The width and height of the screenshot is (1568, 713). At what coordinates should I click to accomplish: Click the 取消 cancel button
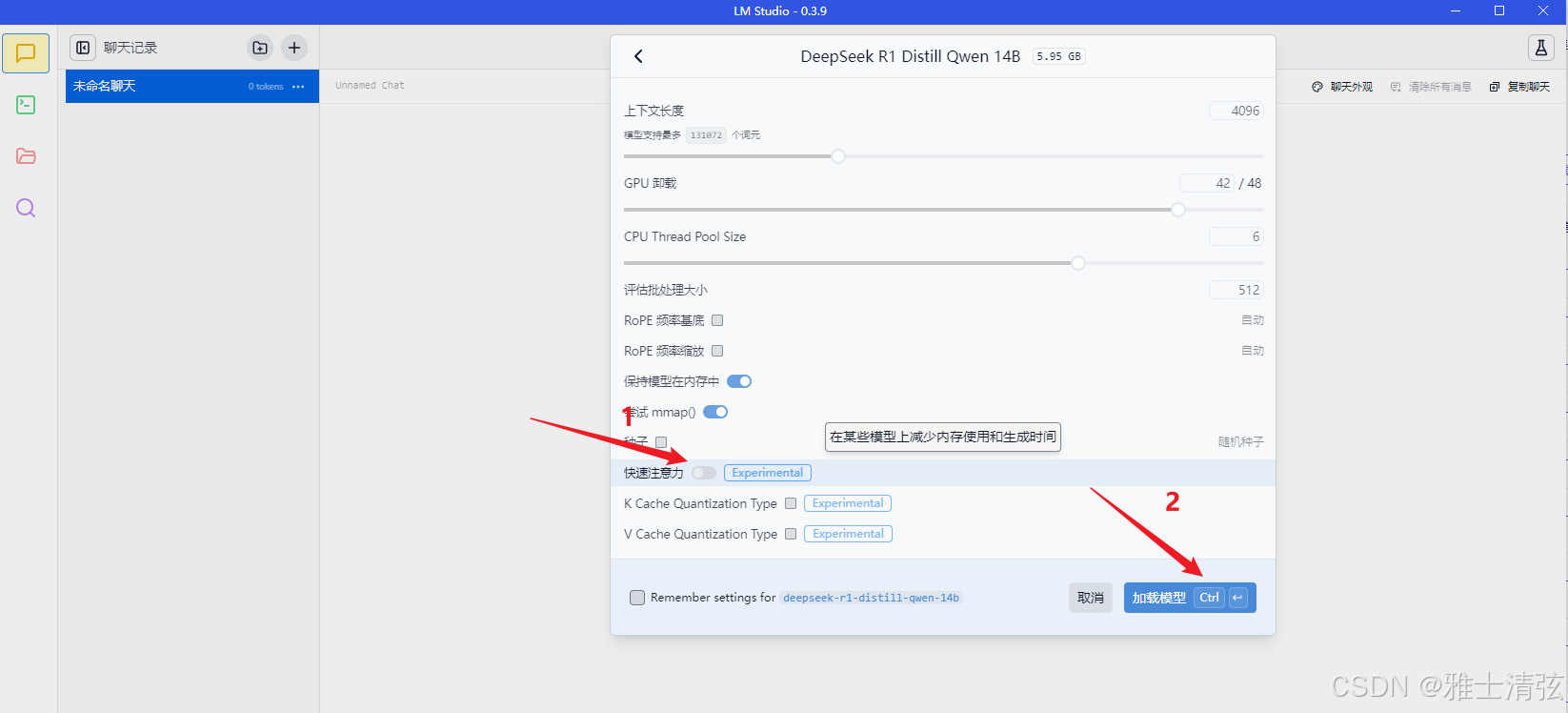[1090, 598]
